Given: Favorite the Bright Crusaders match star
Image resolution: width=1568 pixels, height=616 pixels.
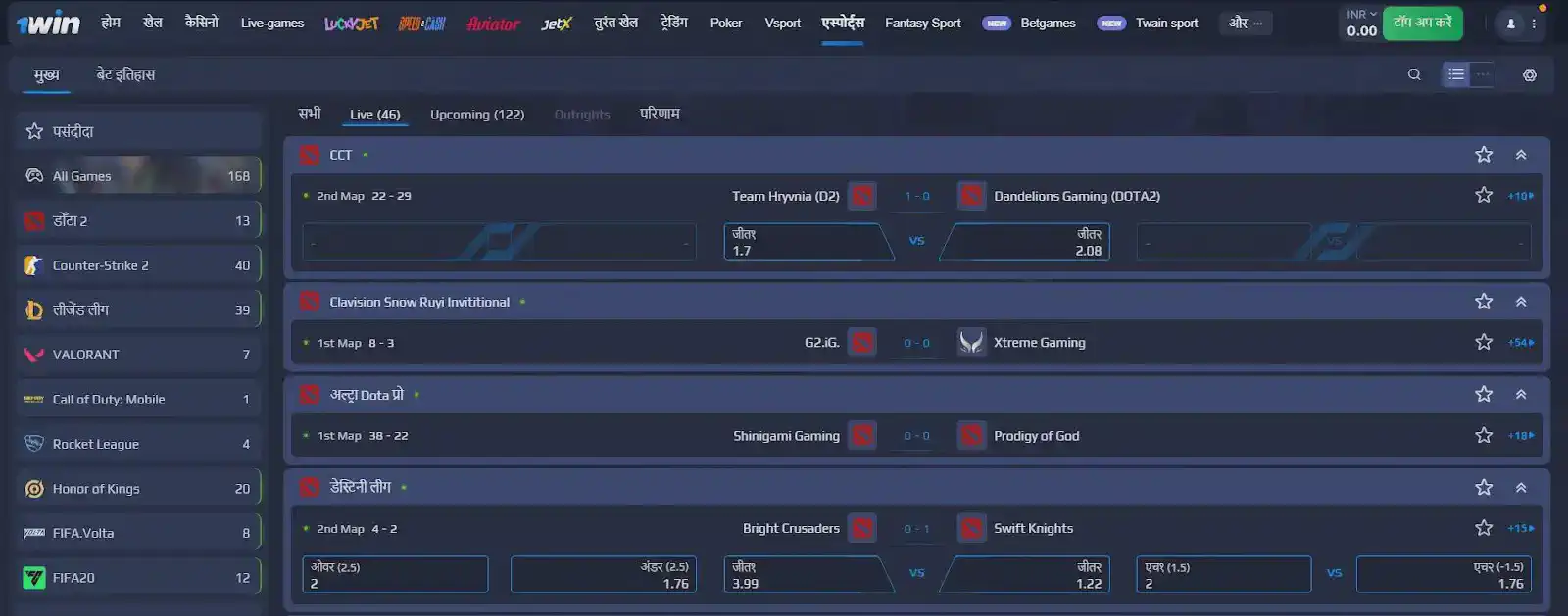Looking at the screenshot, I should tap(1484, 528).
